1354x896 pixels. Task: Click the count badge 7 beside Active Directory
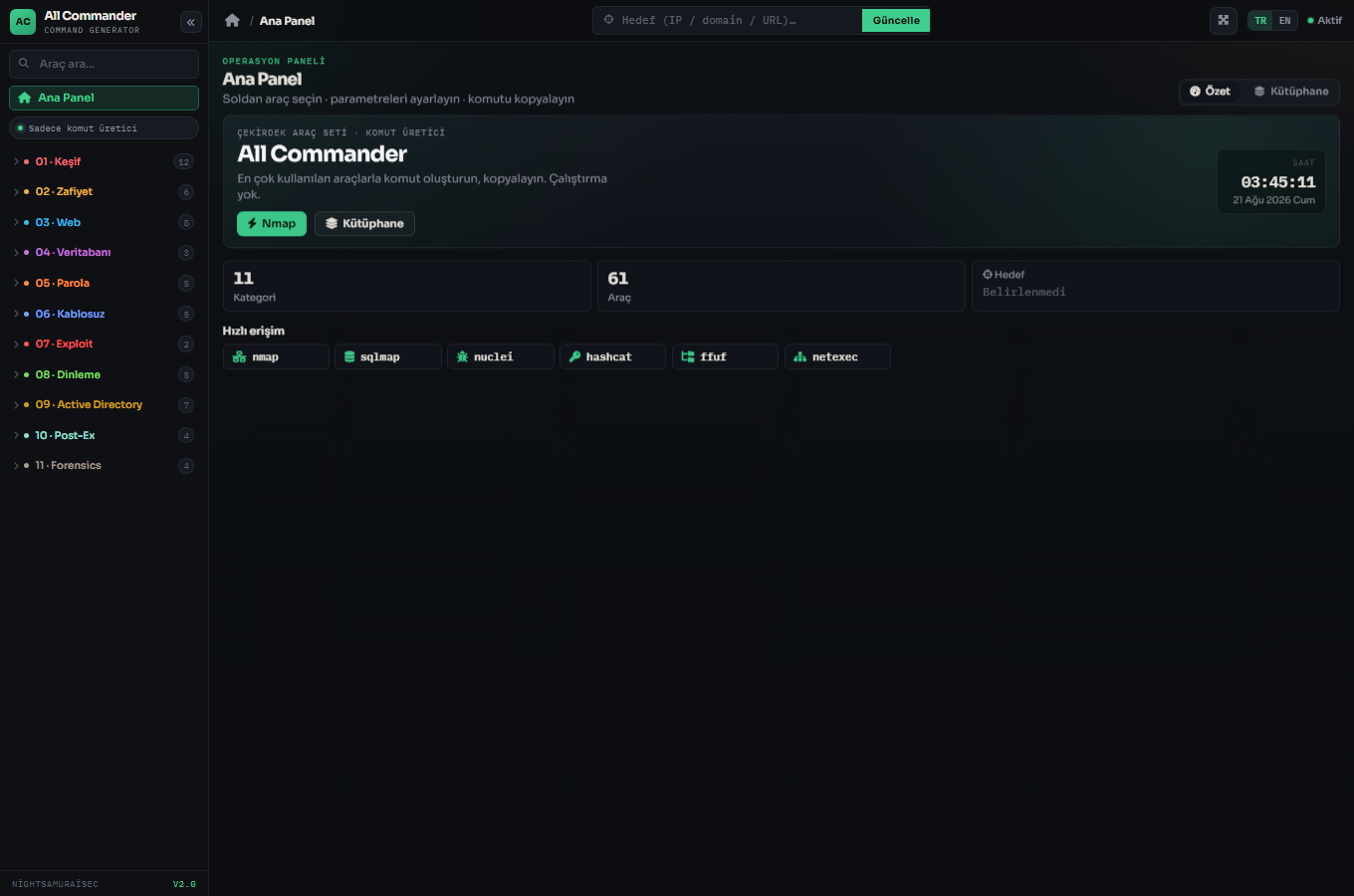point(186,405)
